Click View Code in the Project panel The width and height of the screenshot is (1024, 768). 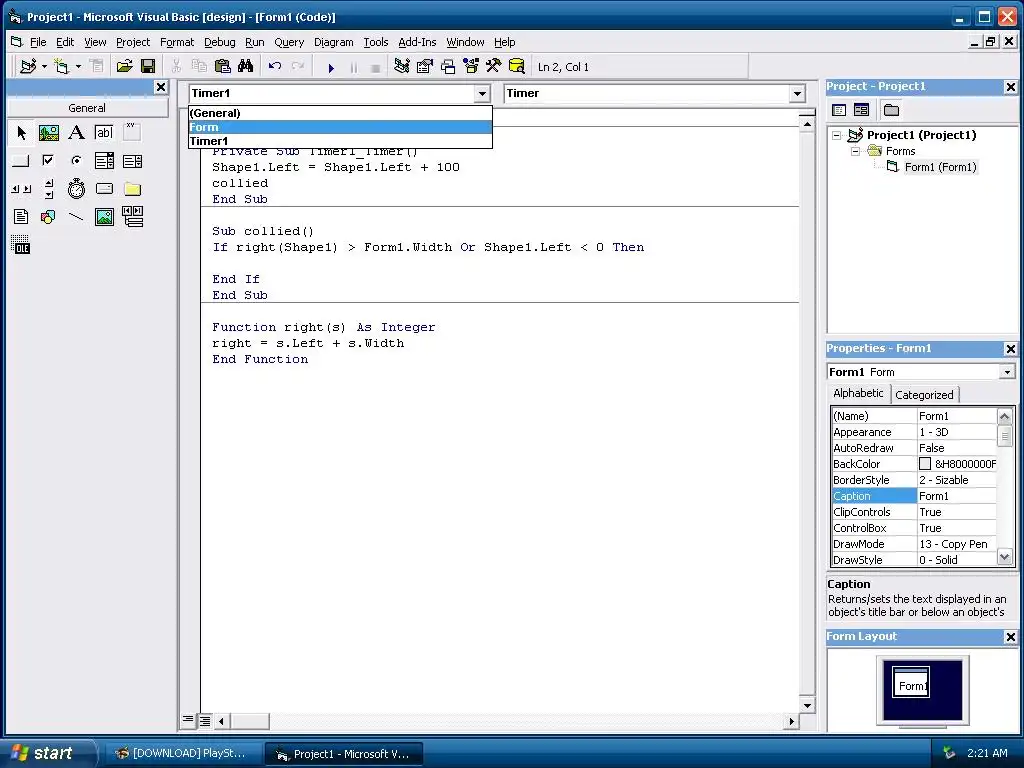tap(839, 110)
